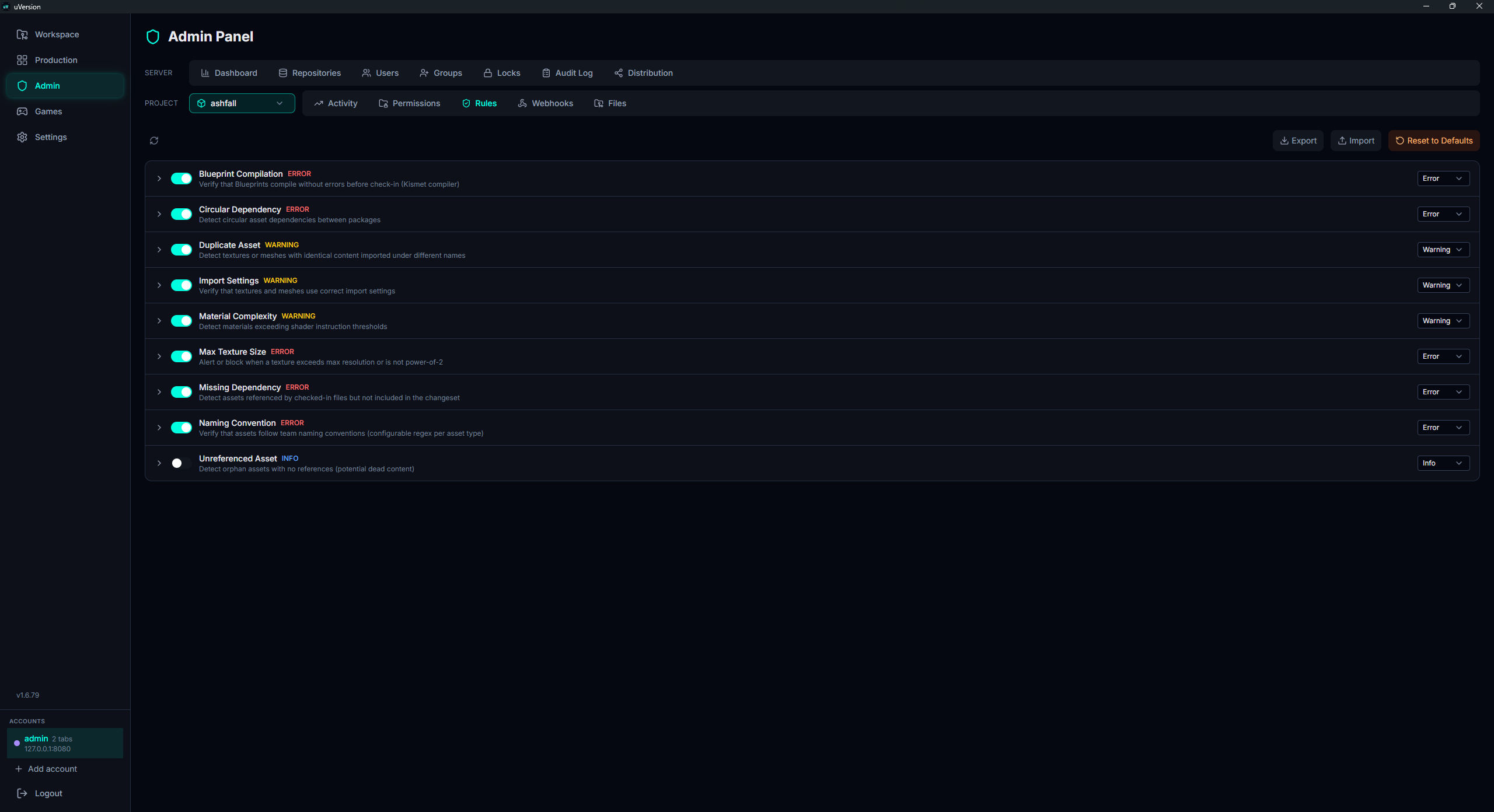Go to the Permissions tab
This screenshot has width=1494, height=812.
point(410,103)
